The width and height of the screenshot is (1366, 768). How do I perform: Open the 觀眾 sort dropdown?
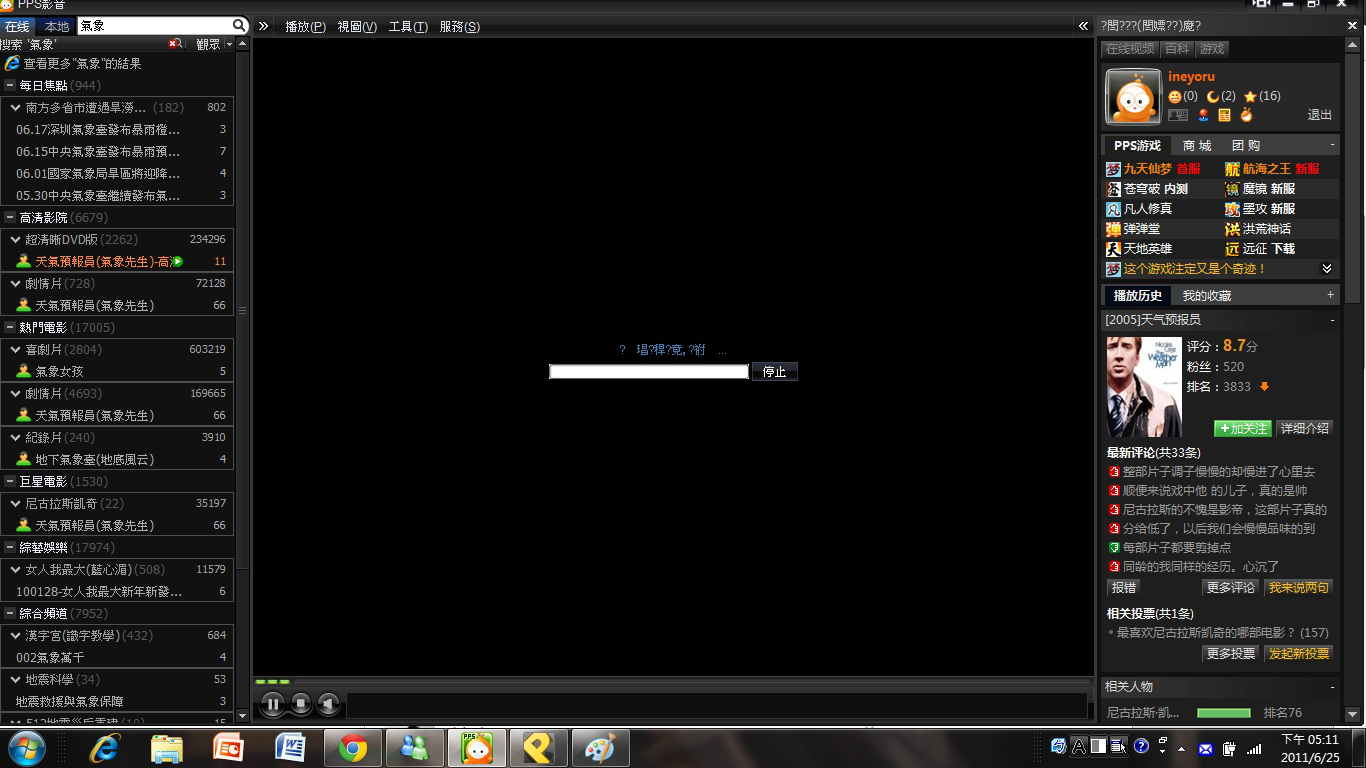tap(214, 44)
